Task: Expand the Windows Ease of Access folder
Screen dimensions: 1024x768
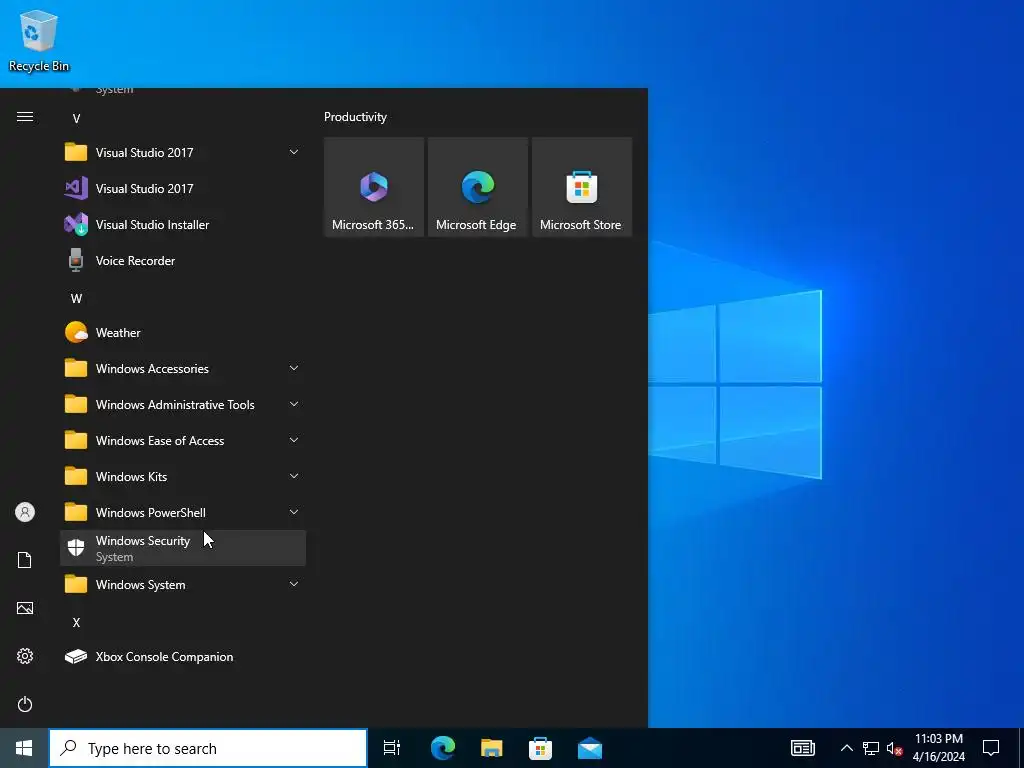Action: click(182, 440)
